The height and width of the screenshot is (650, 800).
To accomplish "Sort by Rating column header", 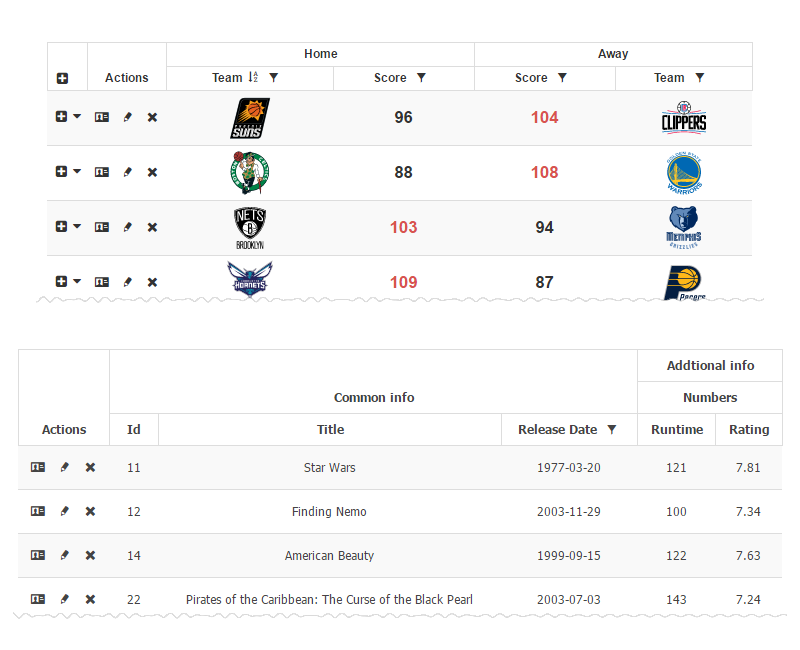I will (748, 430).
